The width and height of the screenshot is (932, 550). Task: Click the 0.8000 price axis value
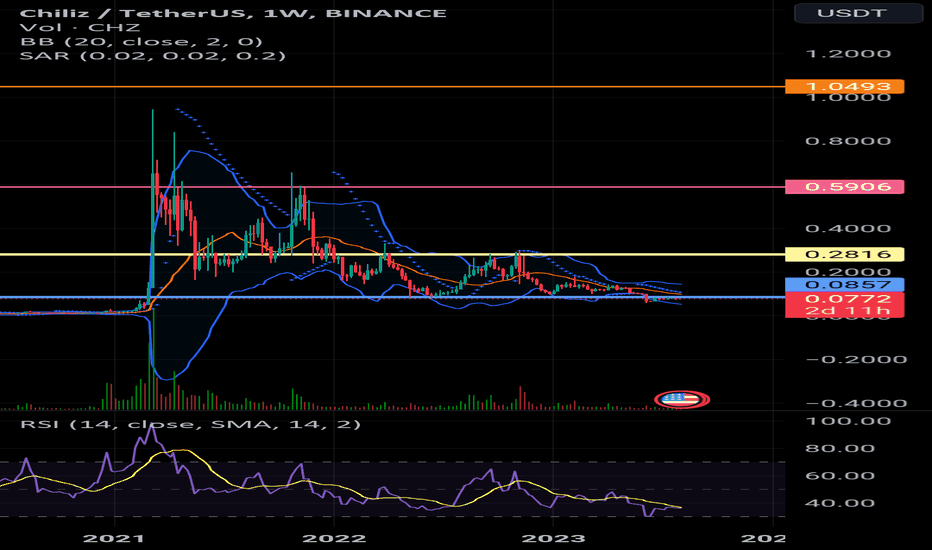pyautogui.click(x=848, y=141)
